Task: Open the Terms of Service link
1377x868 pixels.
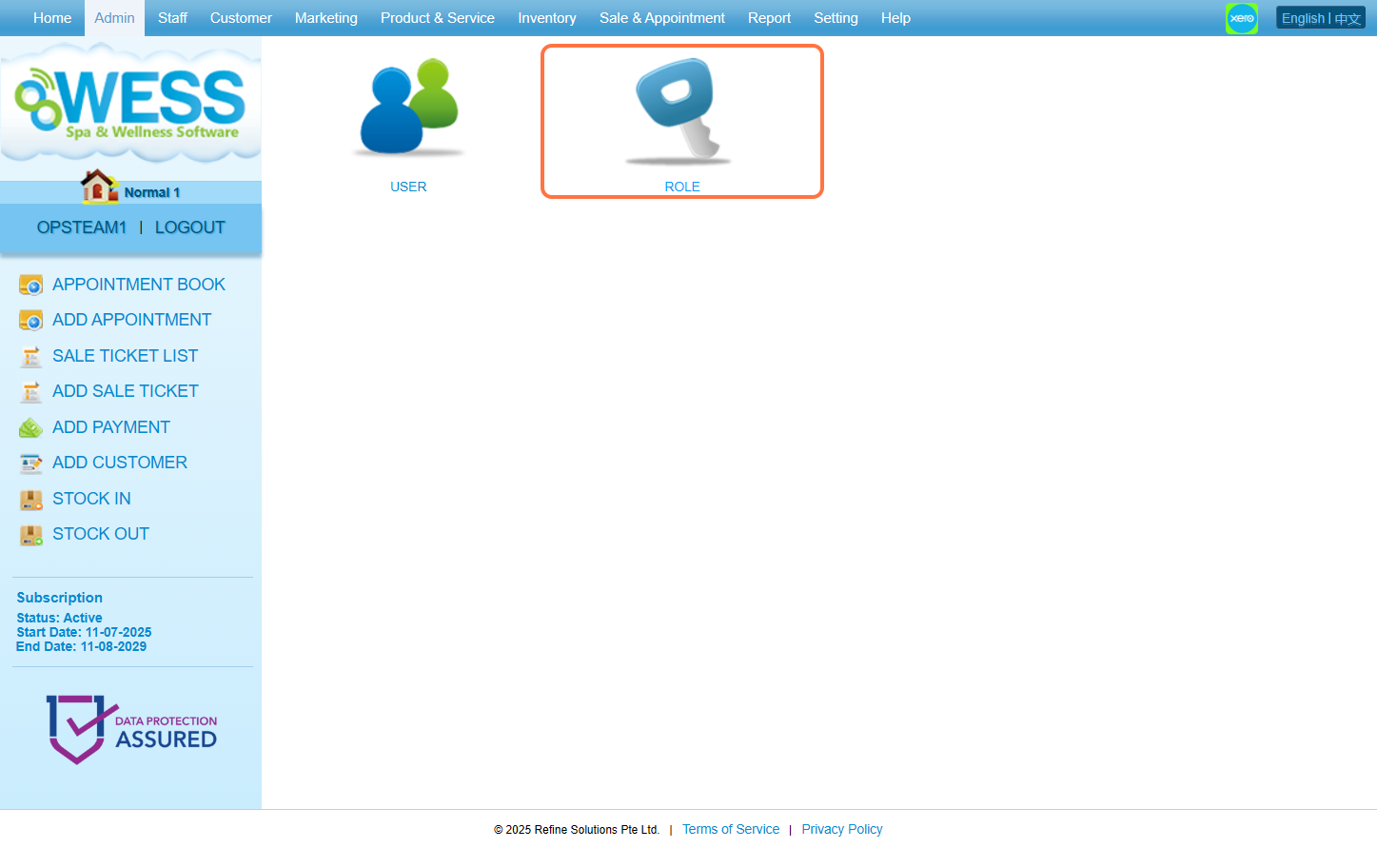Action: click(730, 829)
